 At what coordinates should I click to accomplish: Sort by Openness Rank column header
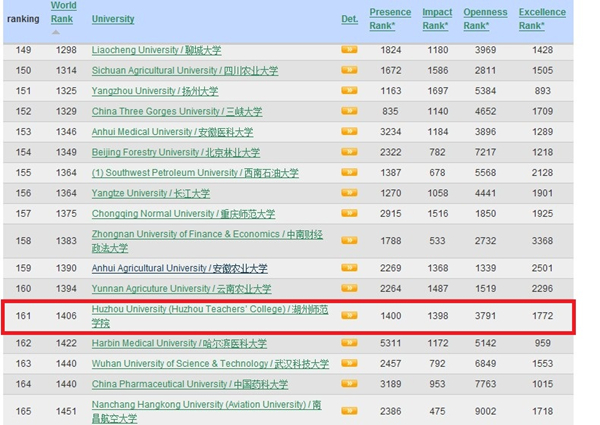click(485, 19)
